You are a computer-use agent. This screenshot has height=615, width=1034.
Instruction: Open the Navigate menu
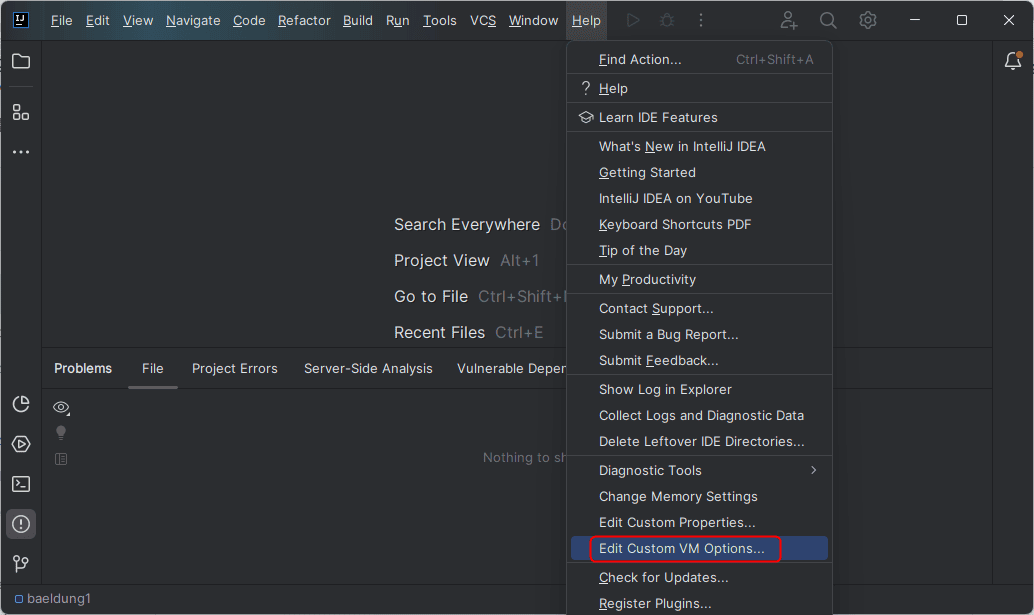(x=193, y=20)
